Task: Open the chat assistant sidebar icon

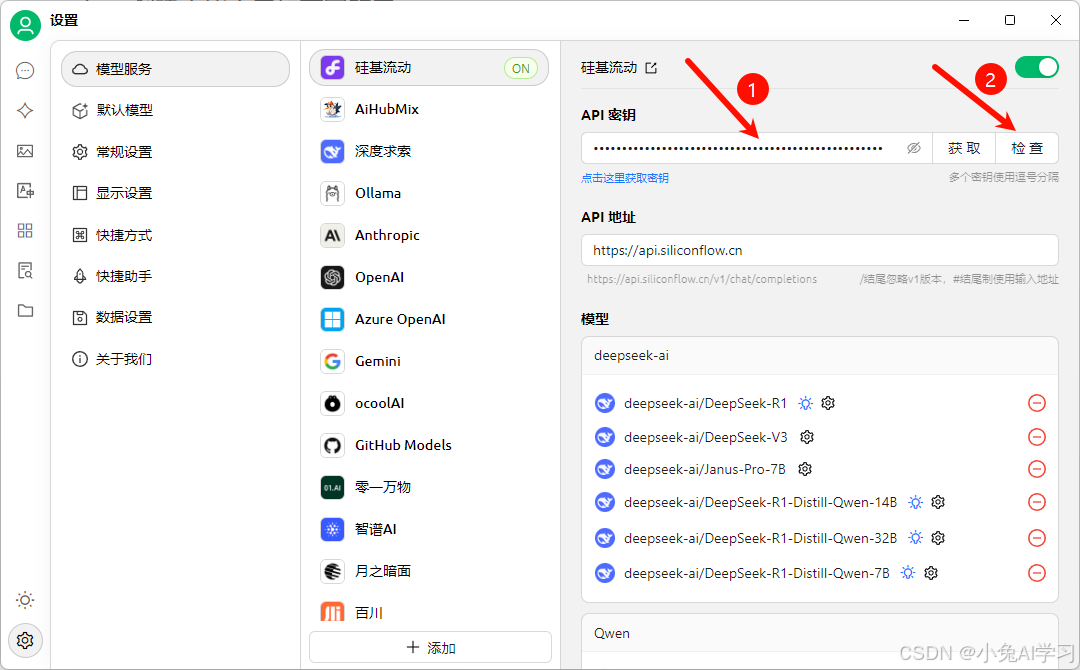Action: tap(25, 70)
